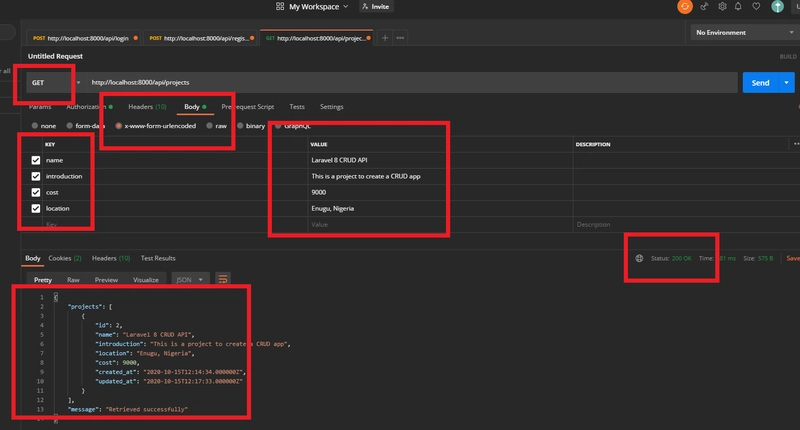
Task: Open the No Environment dropdown
Action: (x=744, y=33)
